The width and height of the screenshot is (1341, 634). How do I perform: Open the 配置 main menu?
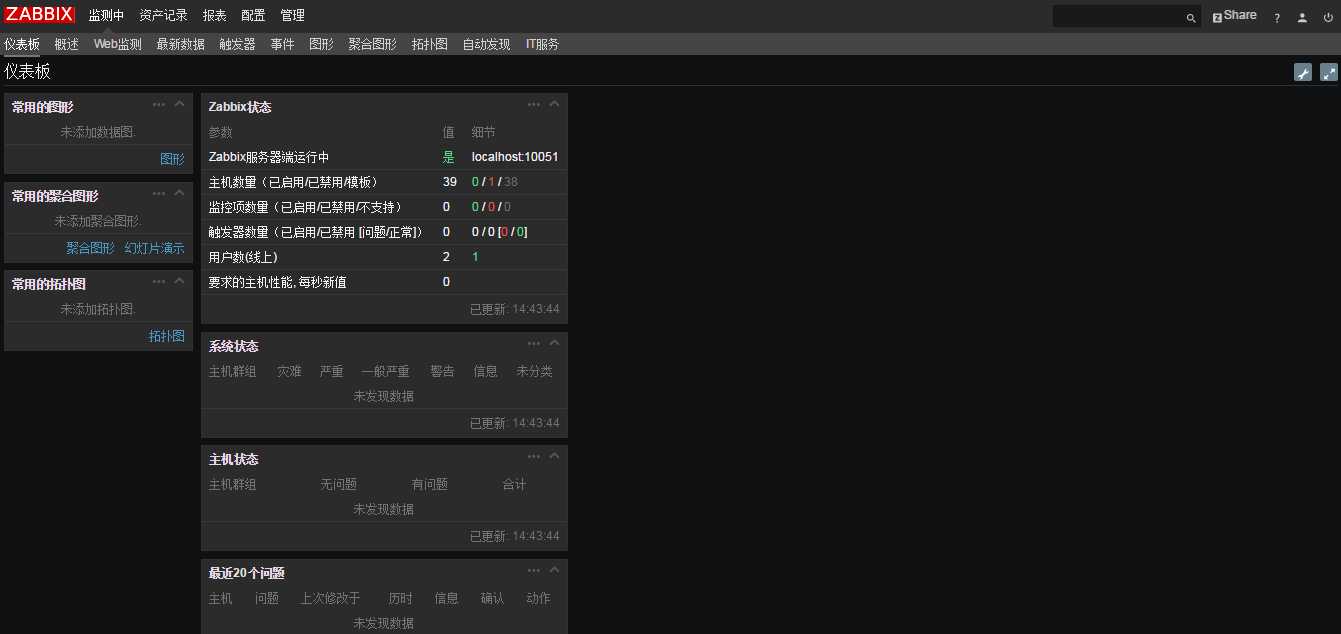click(253, 16)
